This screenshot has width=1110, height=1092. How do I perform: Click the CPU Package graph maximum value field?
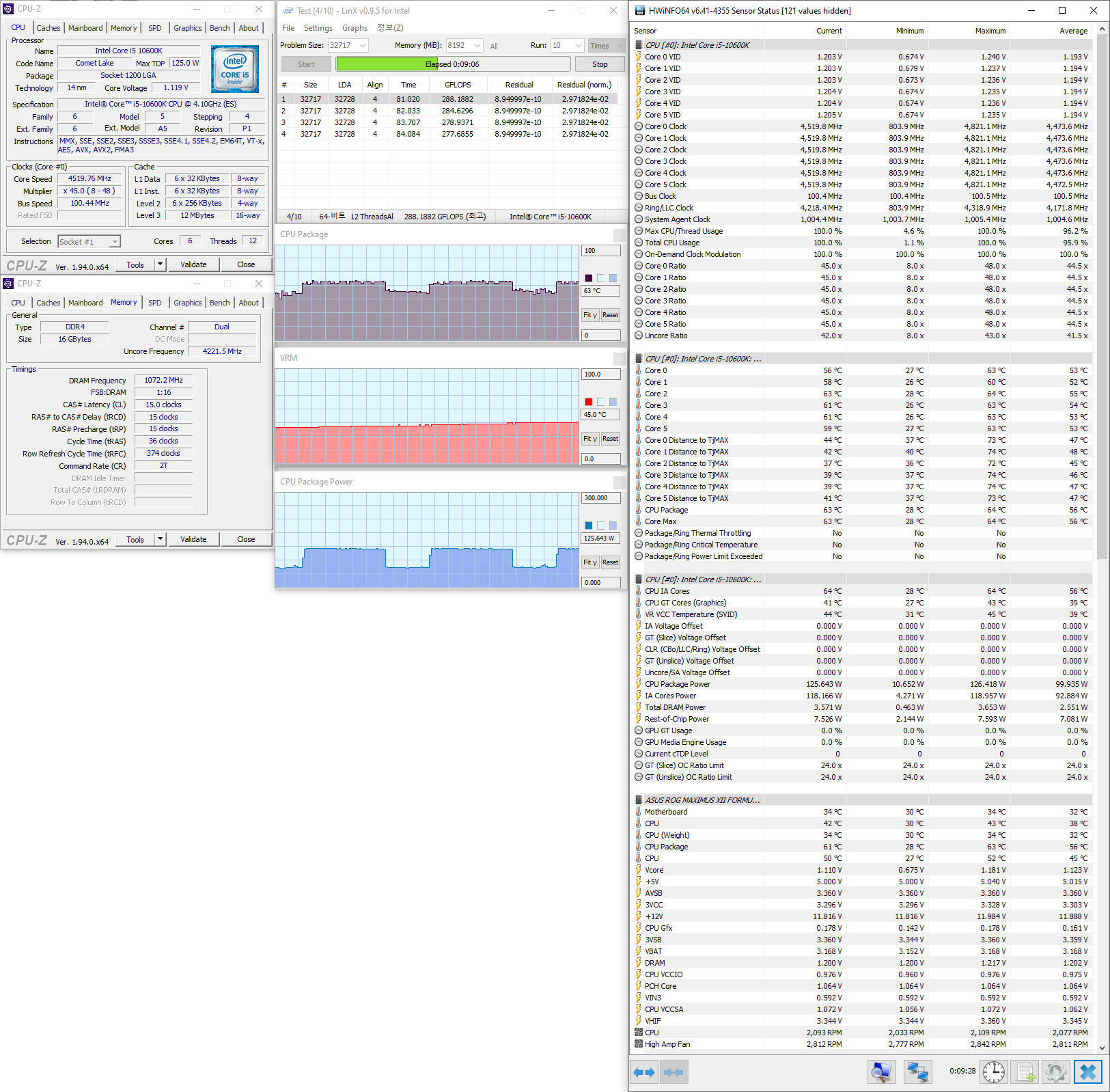600,251
